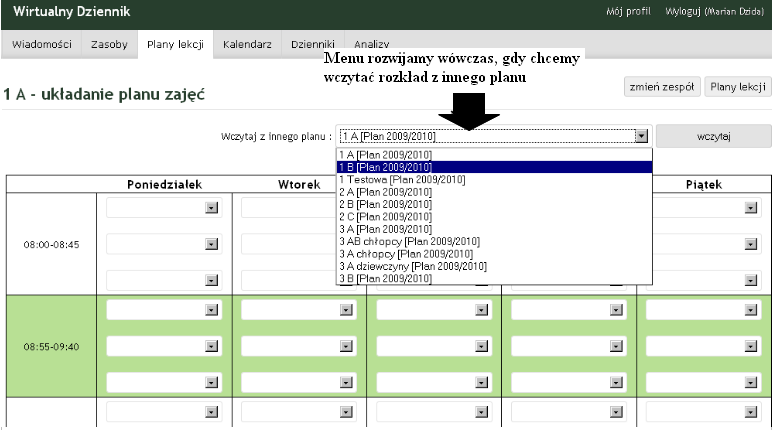Click the Piątek column header
Screen dimensions: 773x430
pyautogui.click(x=703, y=184)
